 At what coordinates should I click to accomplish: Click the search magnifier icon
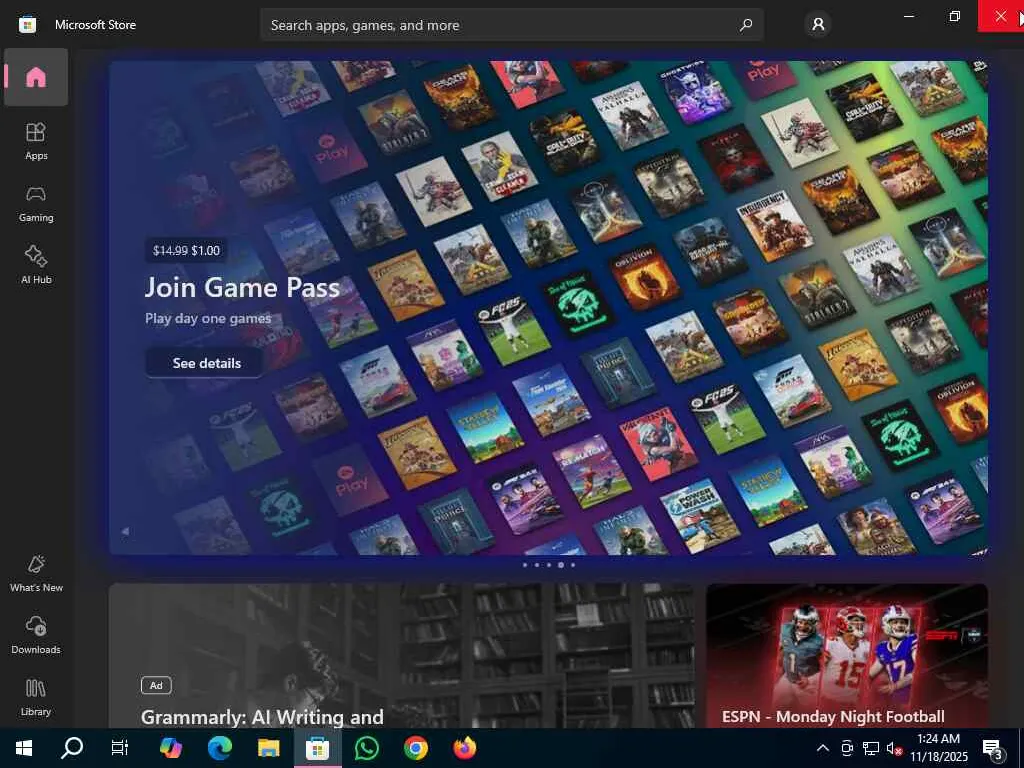[746, 25]
